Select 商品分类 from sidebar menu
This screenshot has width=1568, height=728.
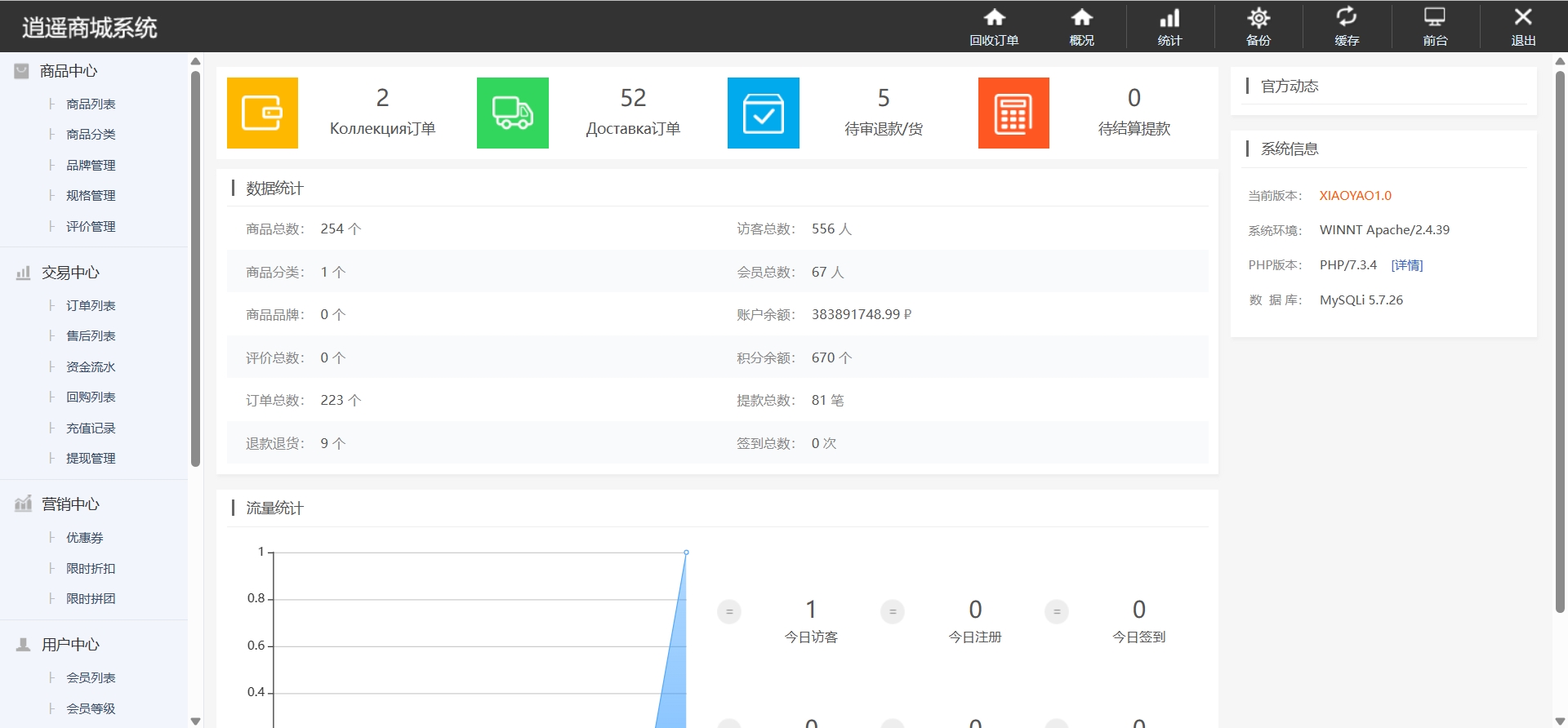pos(91,135)
